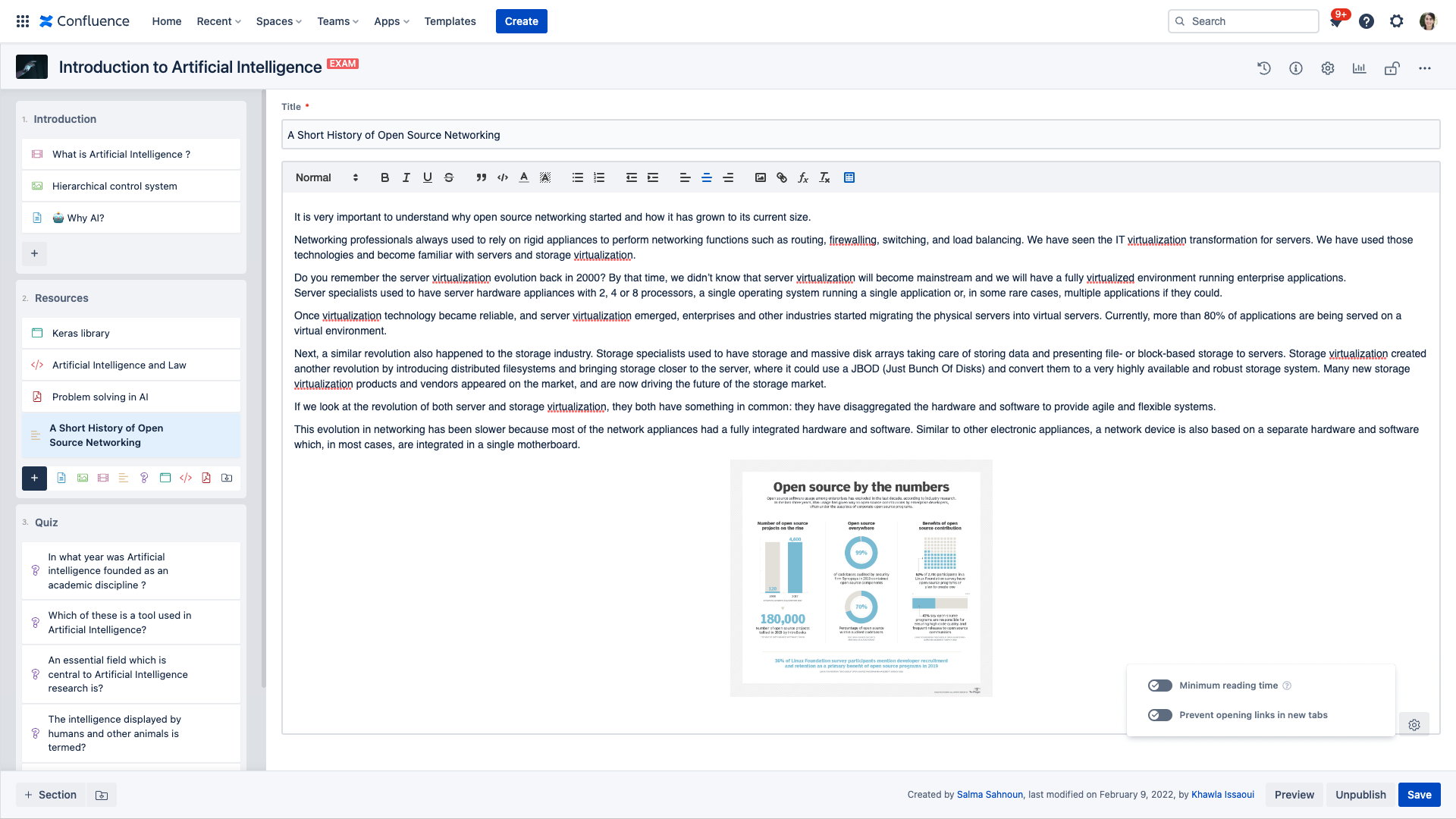Click the dark plus button in Resources

click(34, 478)
